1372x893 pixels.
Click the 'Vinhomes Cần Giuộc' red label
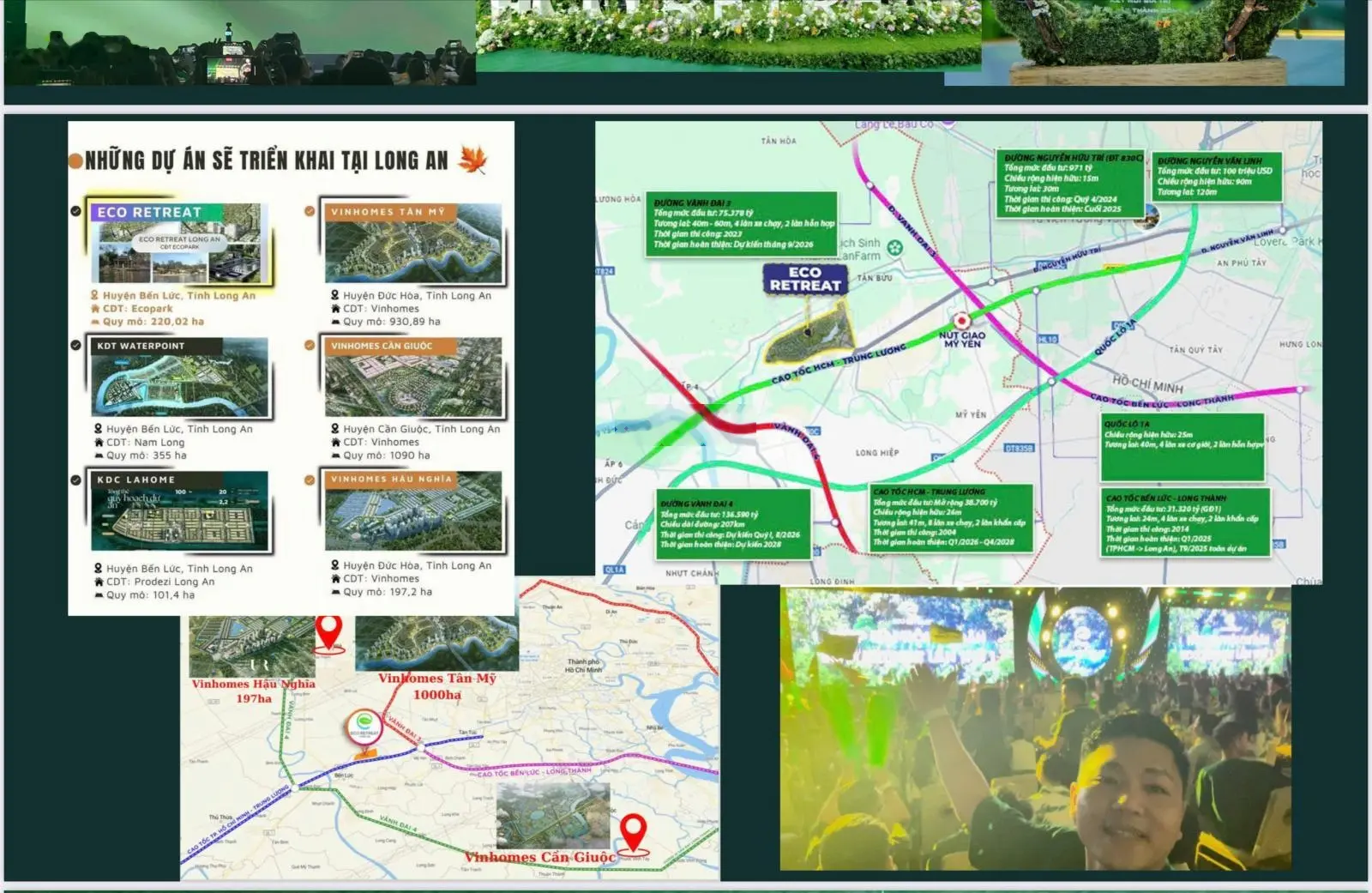pos(540,857)
